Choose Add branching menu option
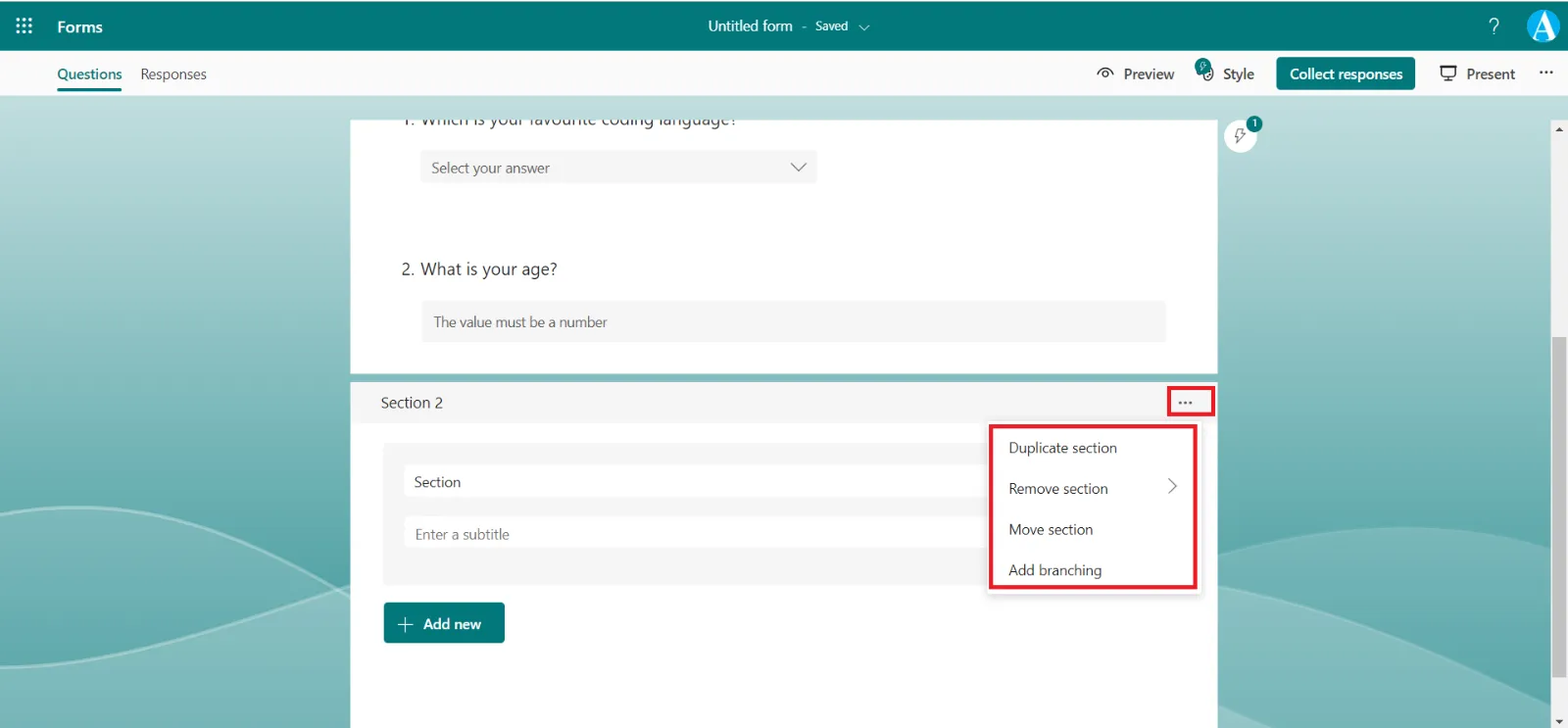This screenshot has width=1568, height=728. [1054, 570]
